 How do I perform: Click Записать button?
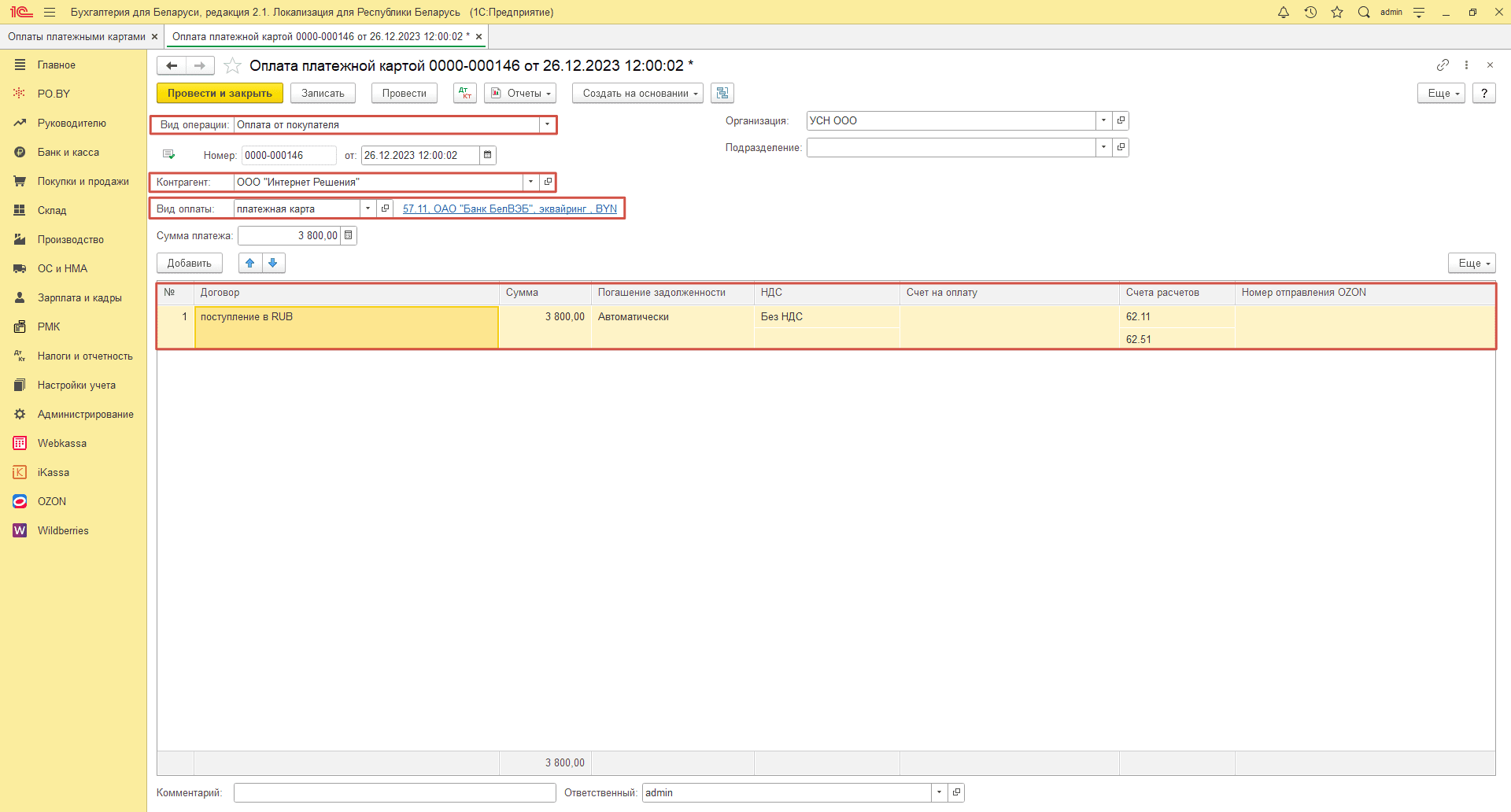point(323,93)
